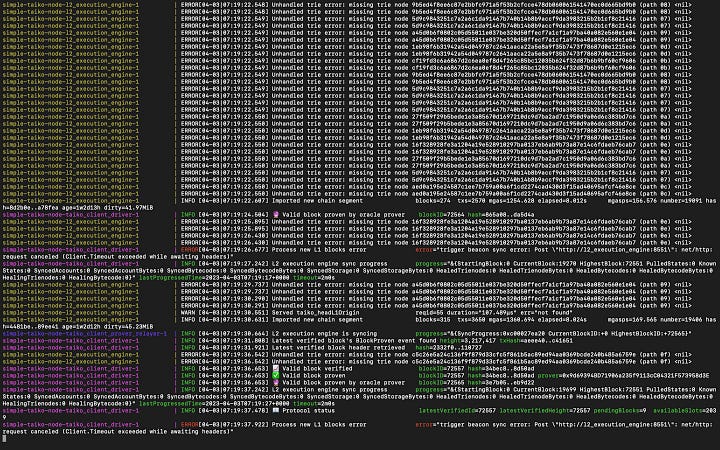The width and height of the screenshot is (720, 450).
Task: Click the 'mgasps=169.565' value
Action: coord(632,320)
